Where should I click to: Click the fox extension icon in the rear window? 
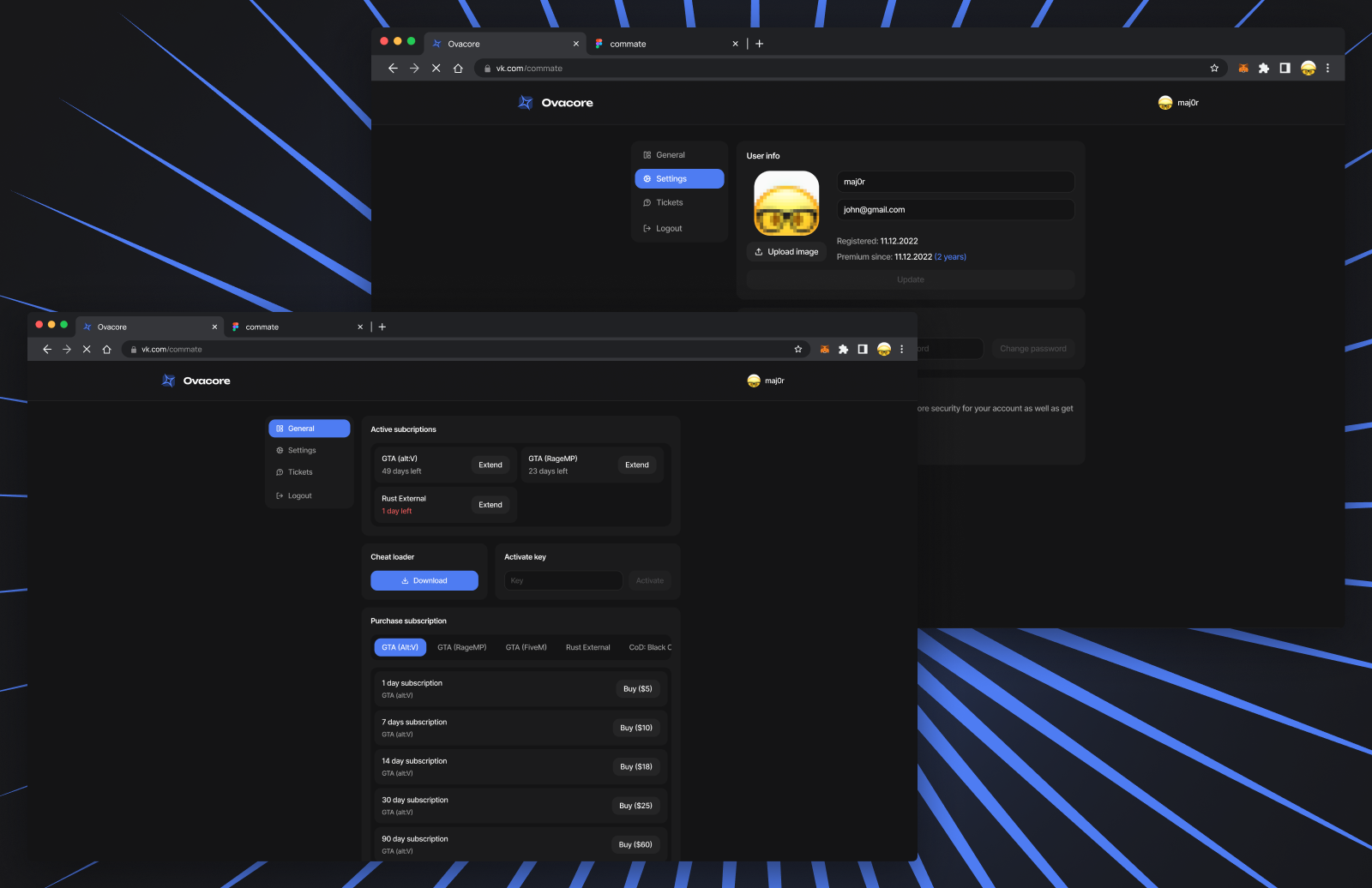click(1243, 68)
